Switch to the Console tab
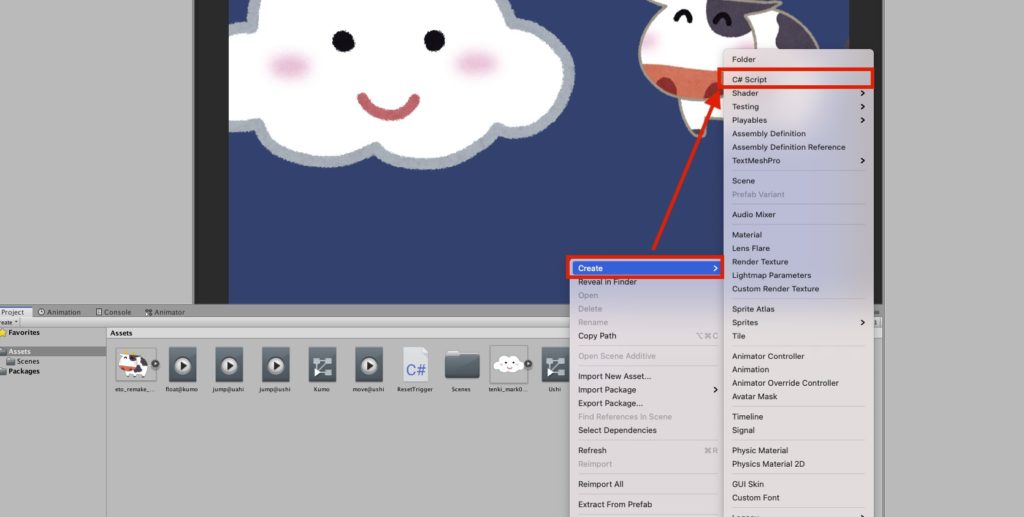Image resolution: width=1024 pixels, height=517 pixels. tap(114, 312)
